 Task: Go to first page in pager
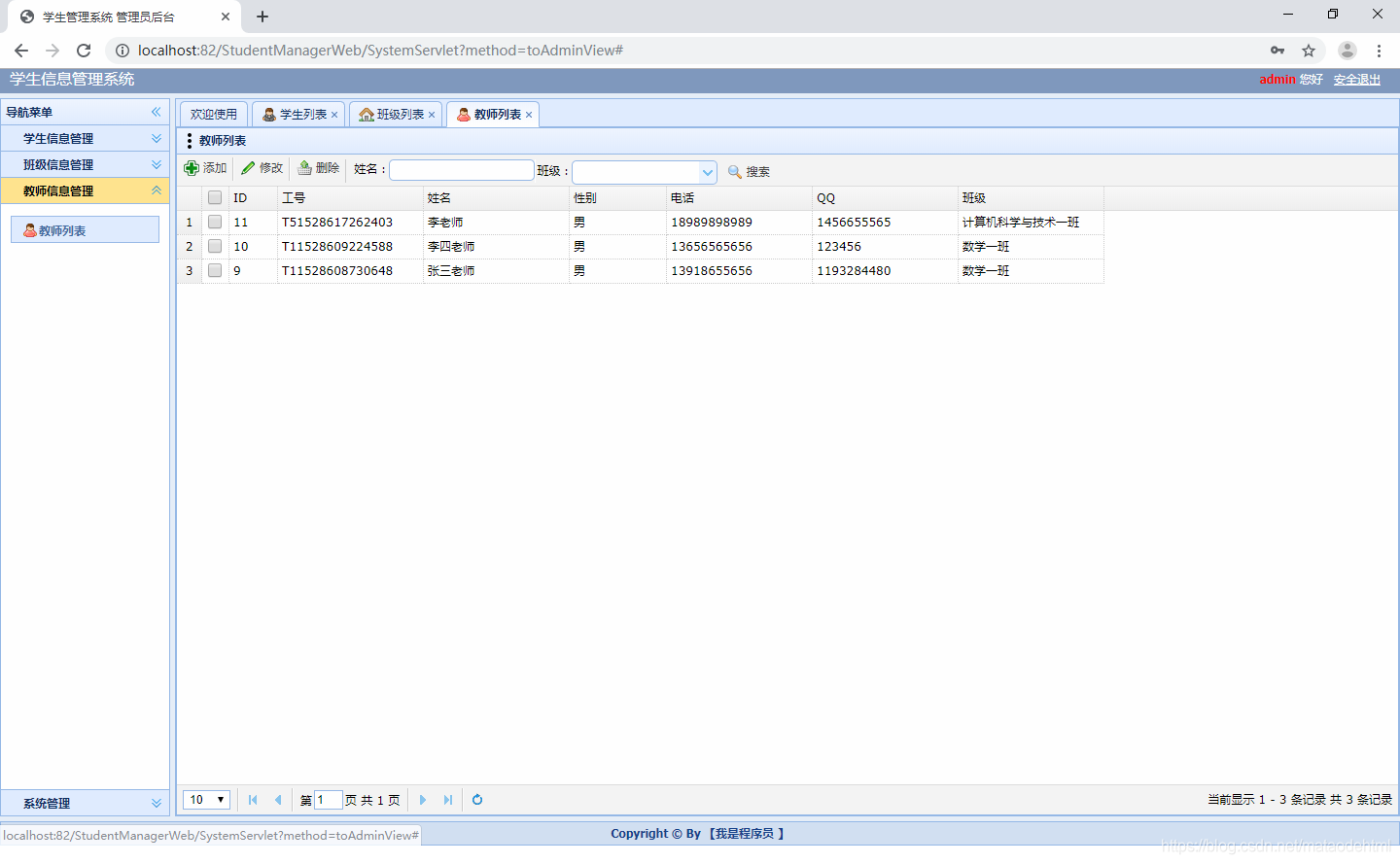pyautogui.click(x=253, y=800)
